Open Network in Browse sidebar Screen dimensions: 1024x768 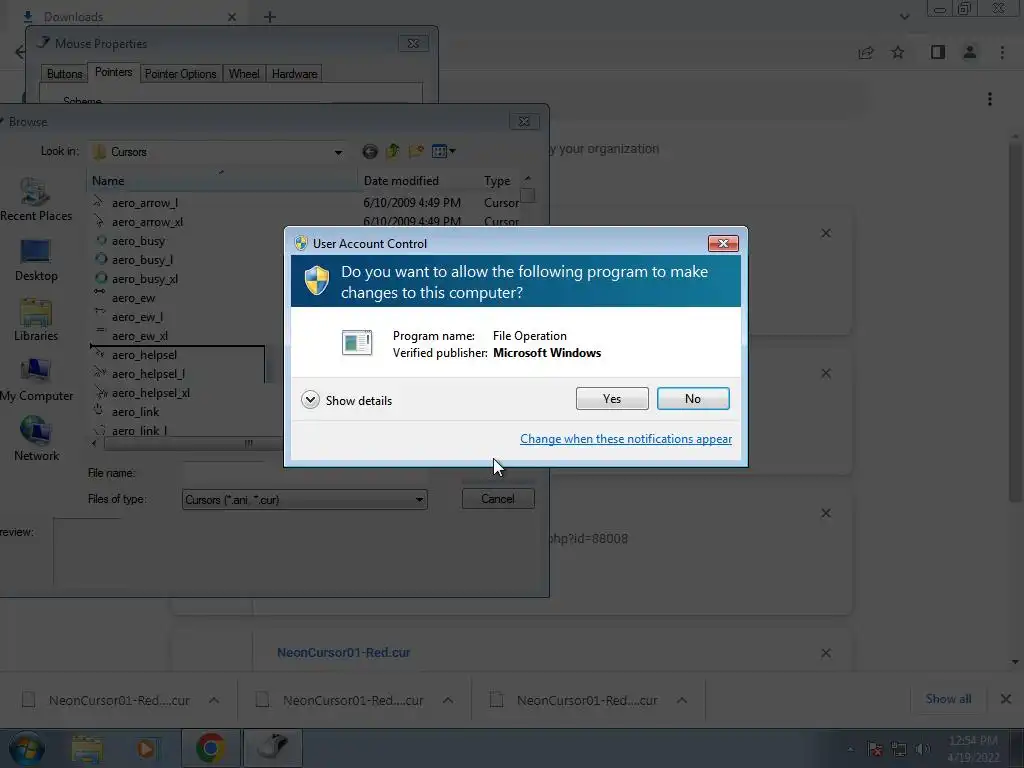coord(36,440)
